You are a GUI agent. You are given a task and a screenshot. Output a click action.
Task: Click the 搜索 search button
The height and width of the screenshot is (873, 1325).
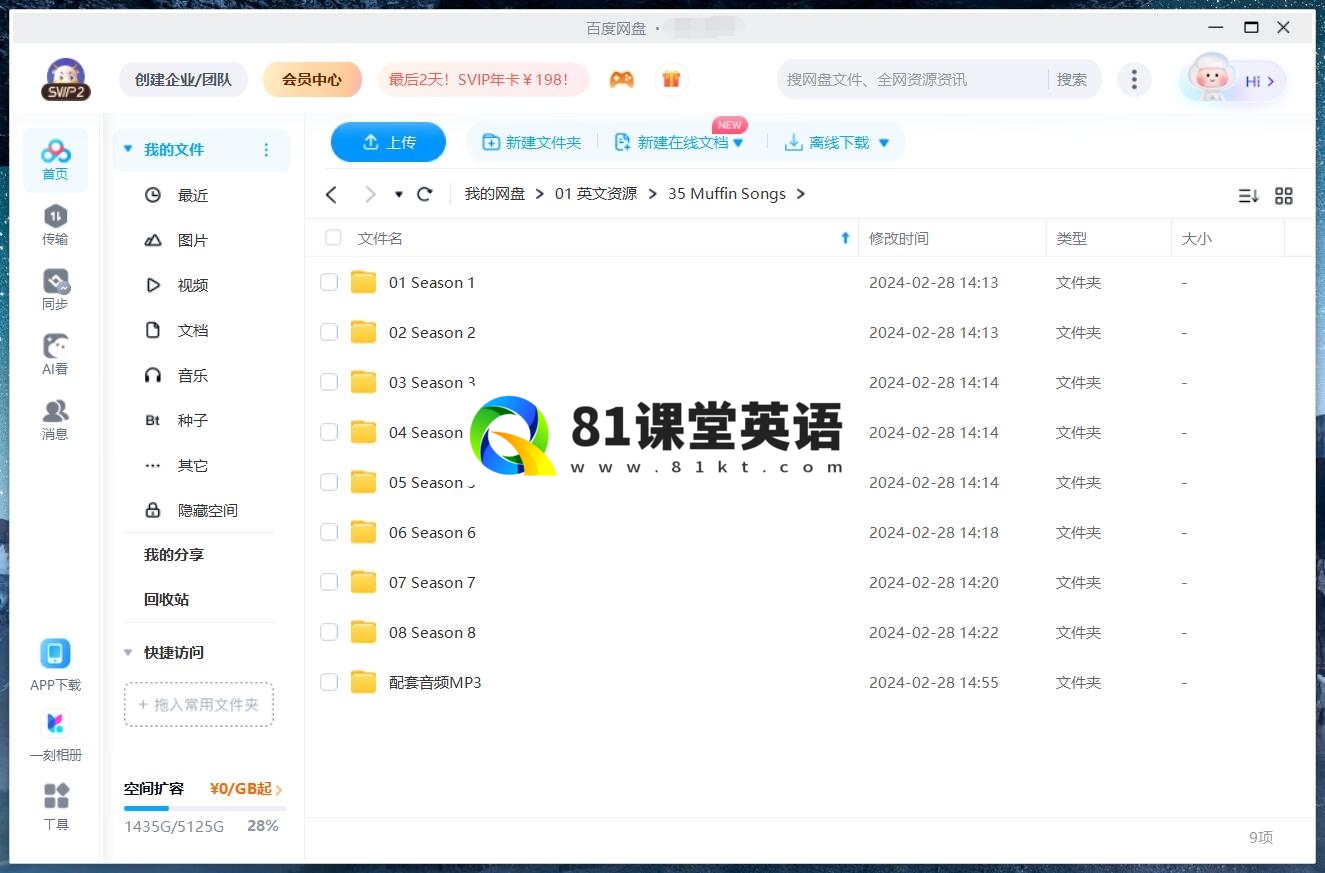(x=1072, y=79)
